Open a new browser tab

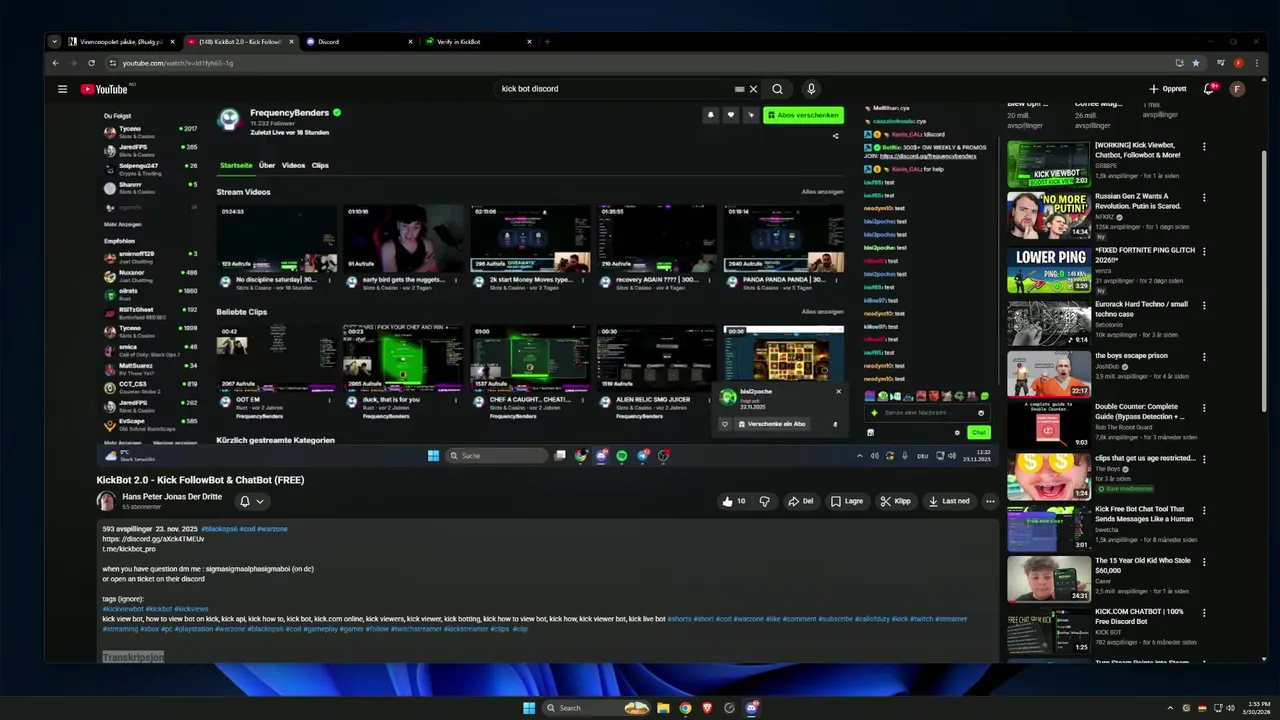(547, 42)
